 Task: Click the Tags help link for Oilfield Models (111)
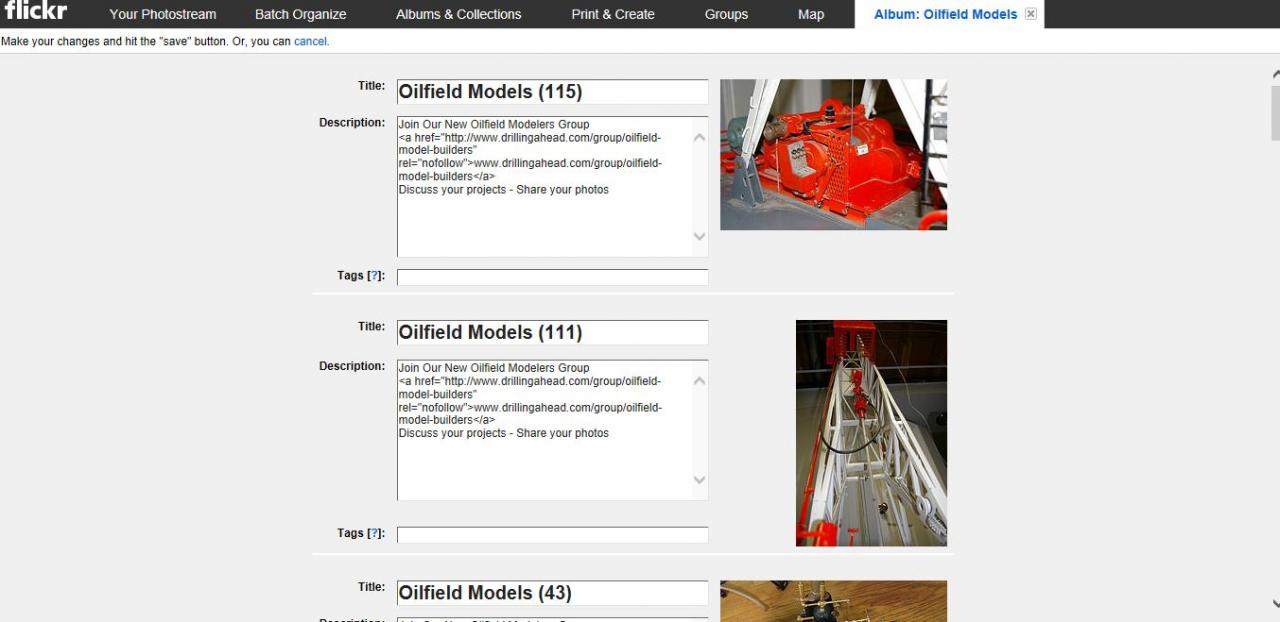coord(375,534)
